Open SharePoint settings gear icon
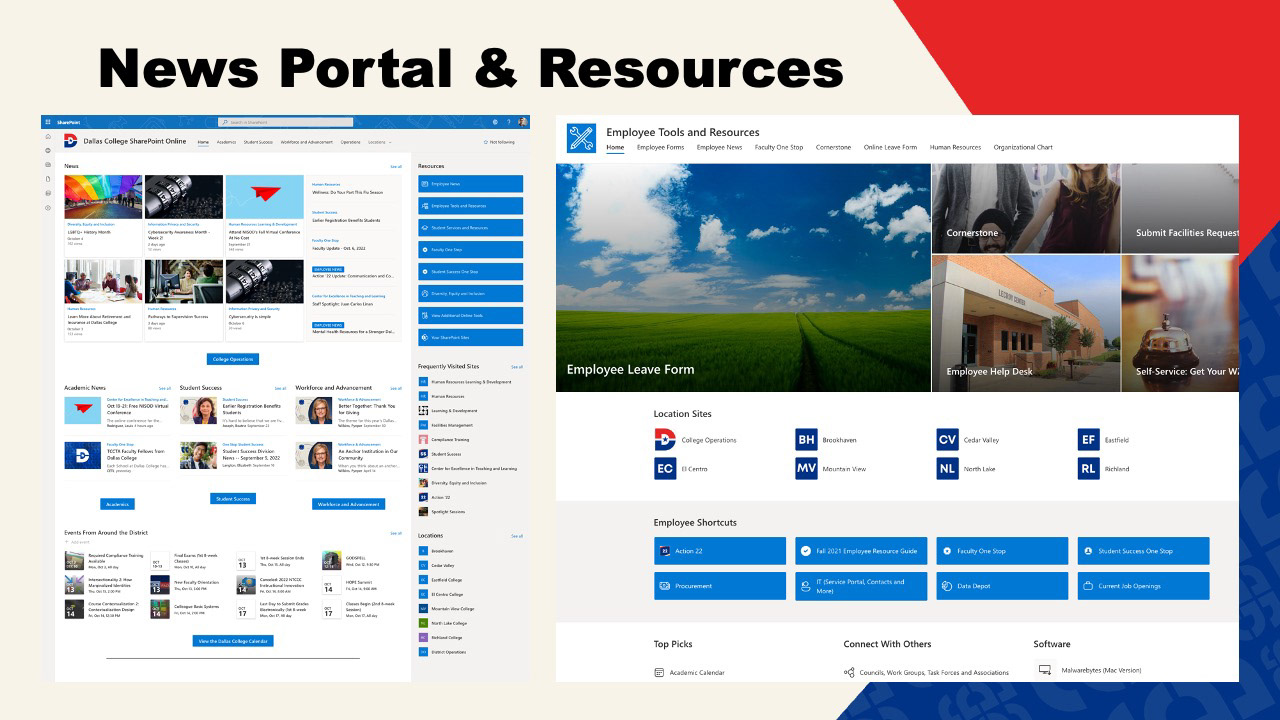The image size is (1280, 720). [495, 122]
